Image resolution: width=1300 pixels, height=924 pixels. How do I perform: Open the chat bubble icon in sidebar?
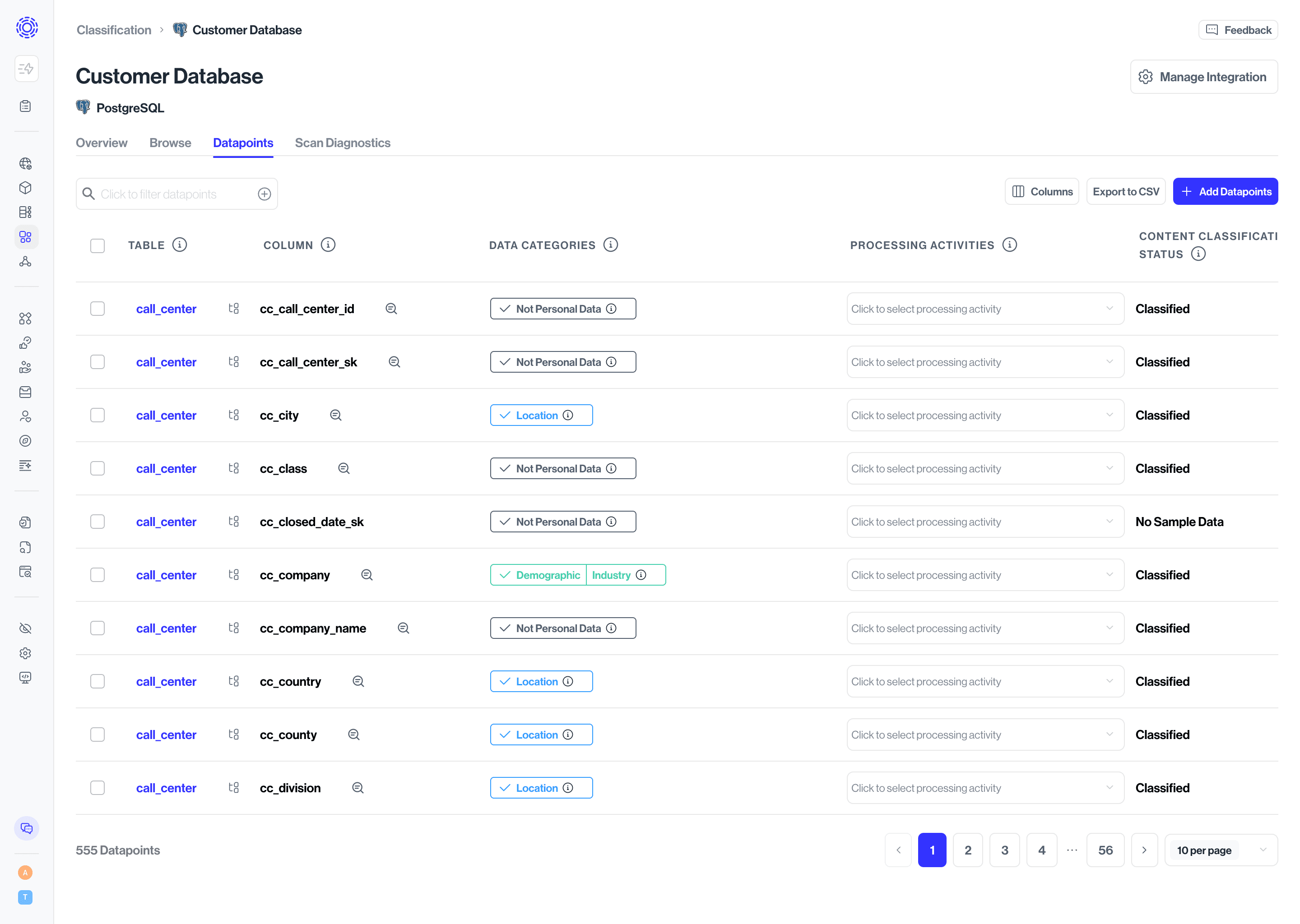point(27,828)
